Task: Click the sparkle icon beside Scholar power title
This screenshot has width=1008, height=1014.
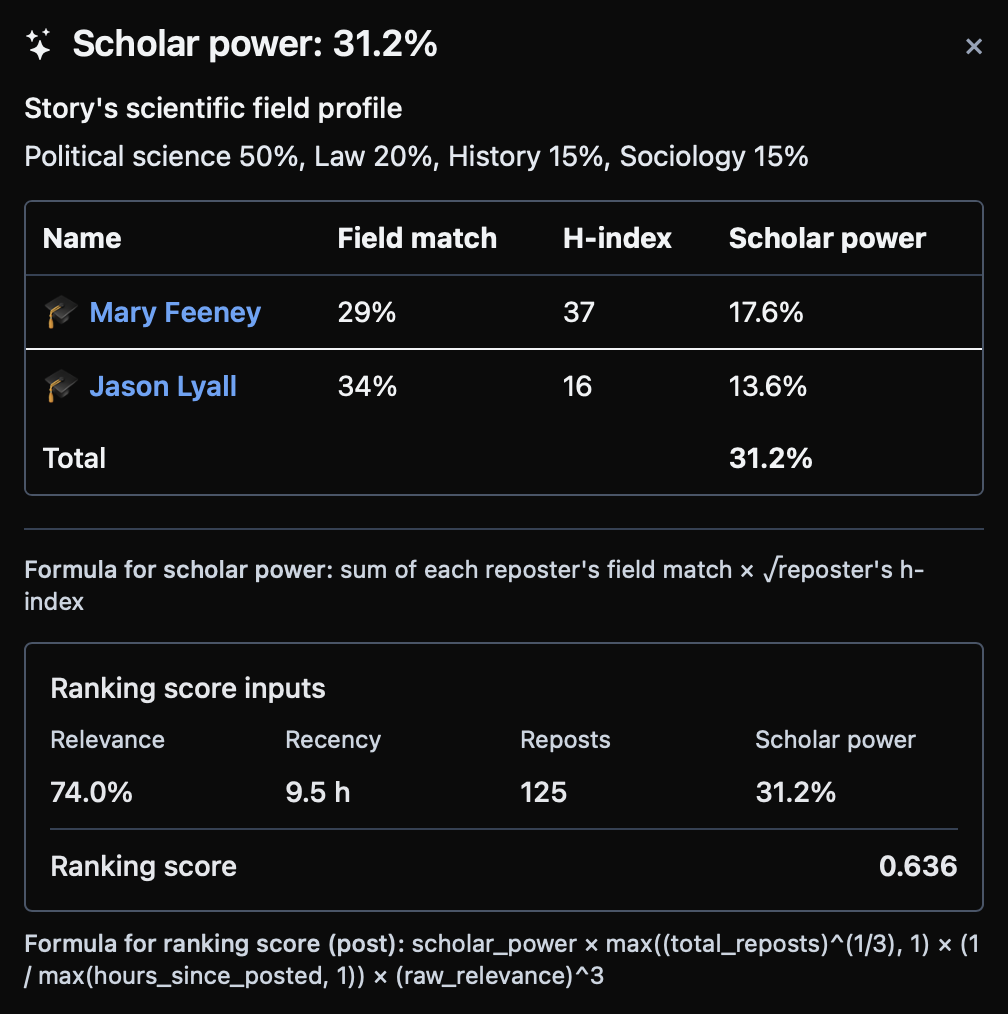Action: click(x=38, y=44)
